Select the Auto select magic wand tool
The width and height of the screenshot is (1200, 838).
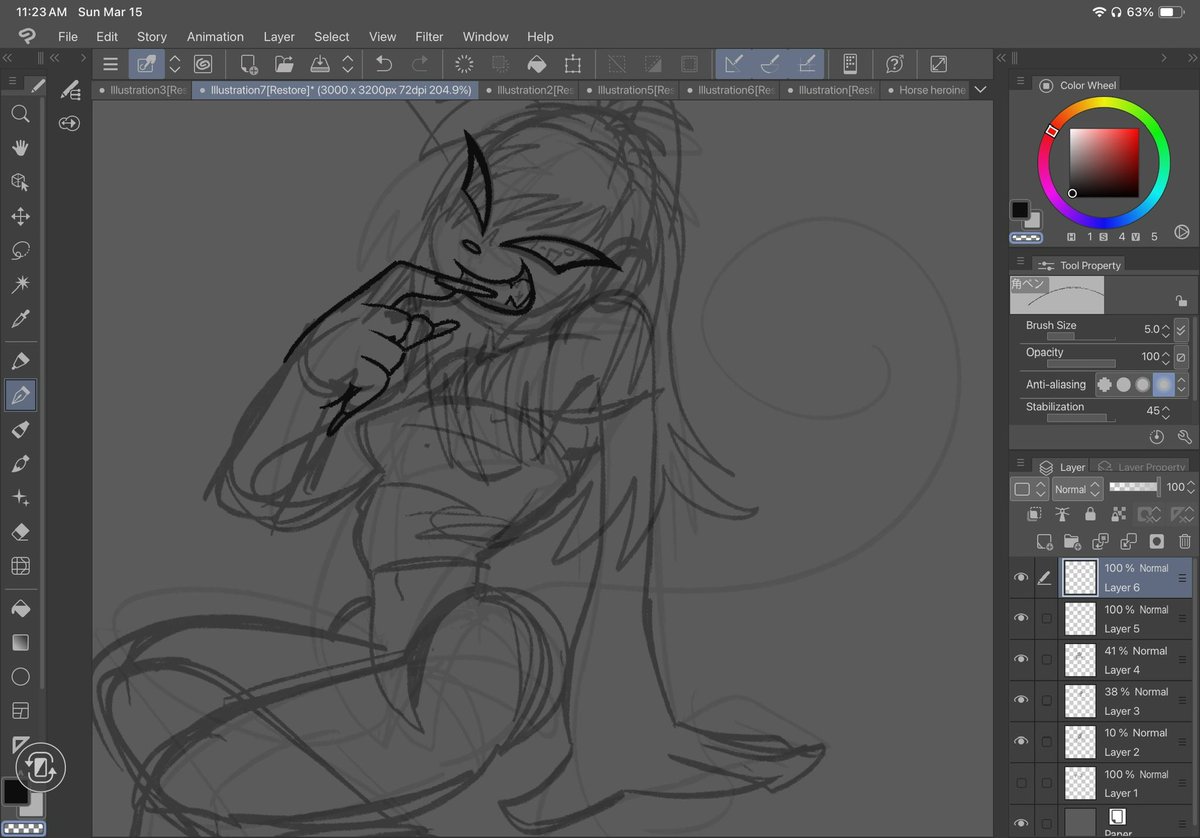pyautogui.click(x=20, y=285)
